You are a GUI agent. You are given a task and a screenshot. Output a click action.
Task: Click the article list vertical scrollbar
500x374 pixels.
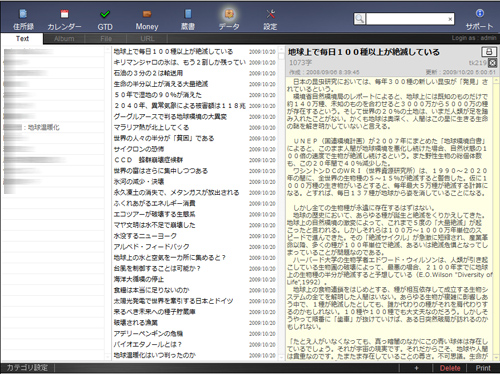[281, 203]
